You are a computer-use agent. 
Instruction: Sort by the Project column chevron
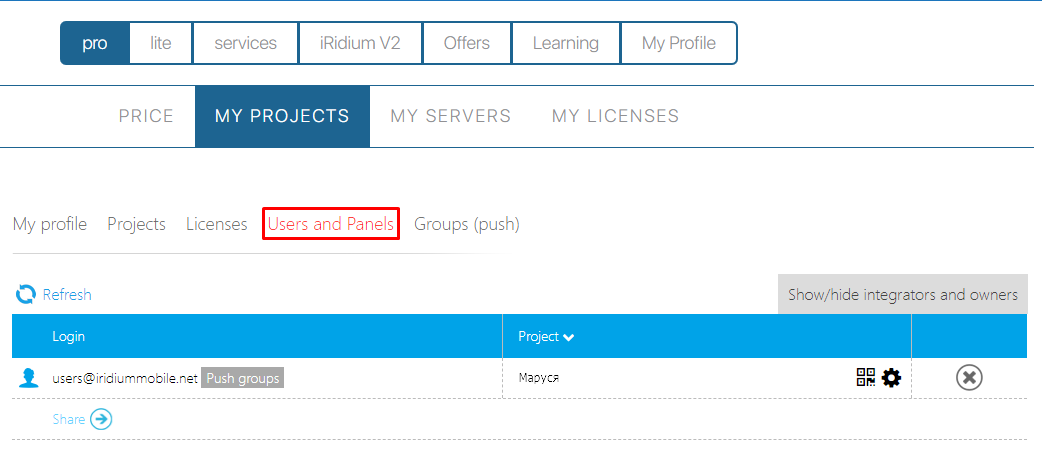point(569,337)
